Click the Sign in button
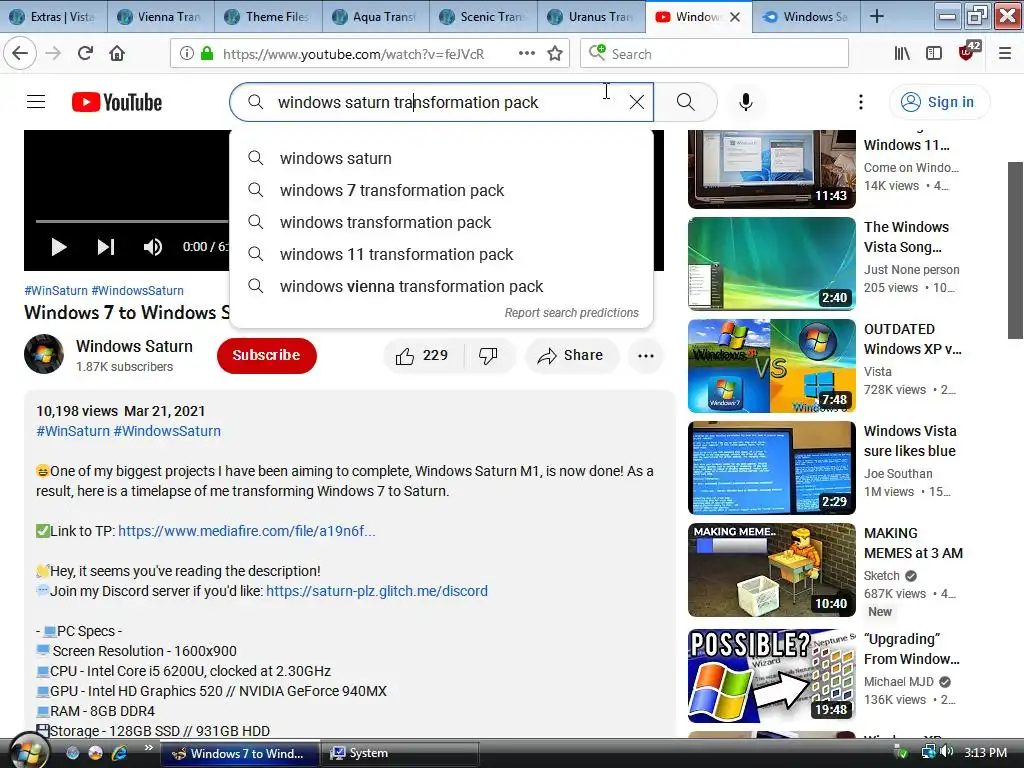This screenshot has width=1024, height=768. (x=939, y=102)
